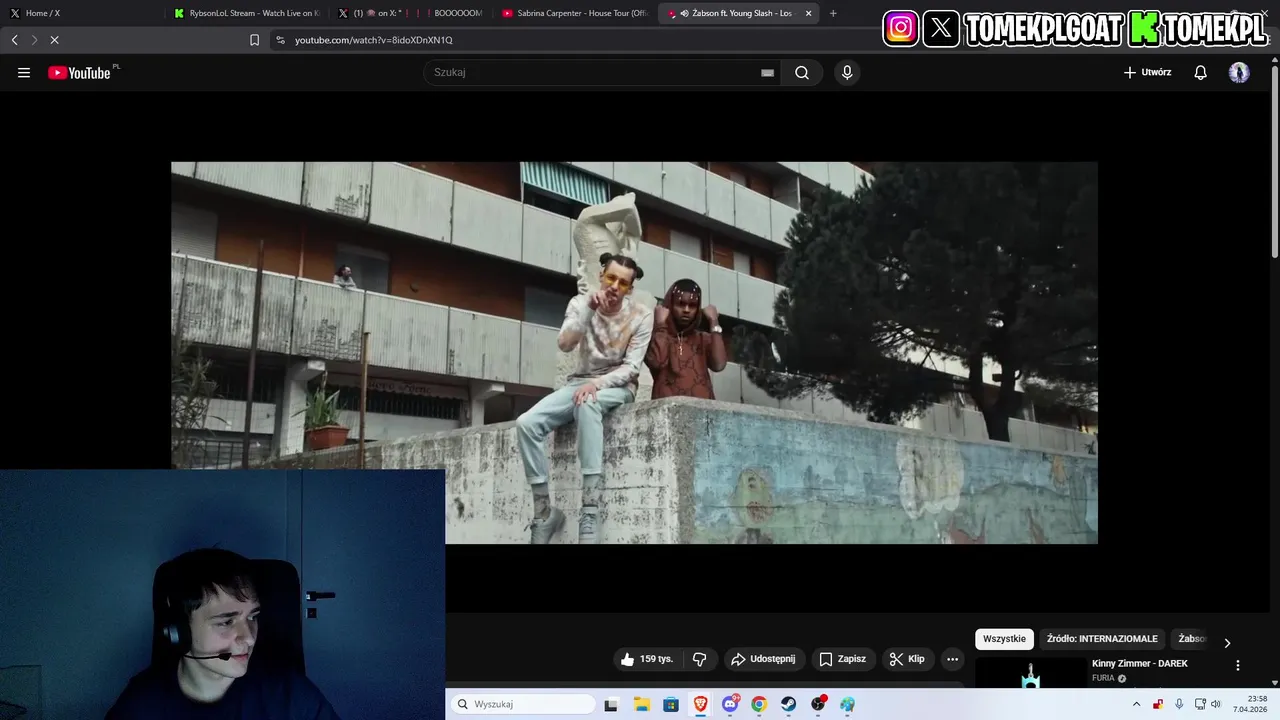Click the Udostępnij share button
Viewport: 1280px width, 720px height.
pos(764,659)
